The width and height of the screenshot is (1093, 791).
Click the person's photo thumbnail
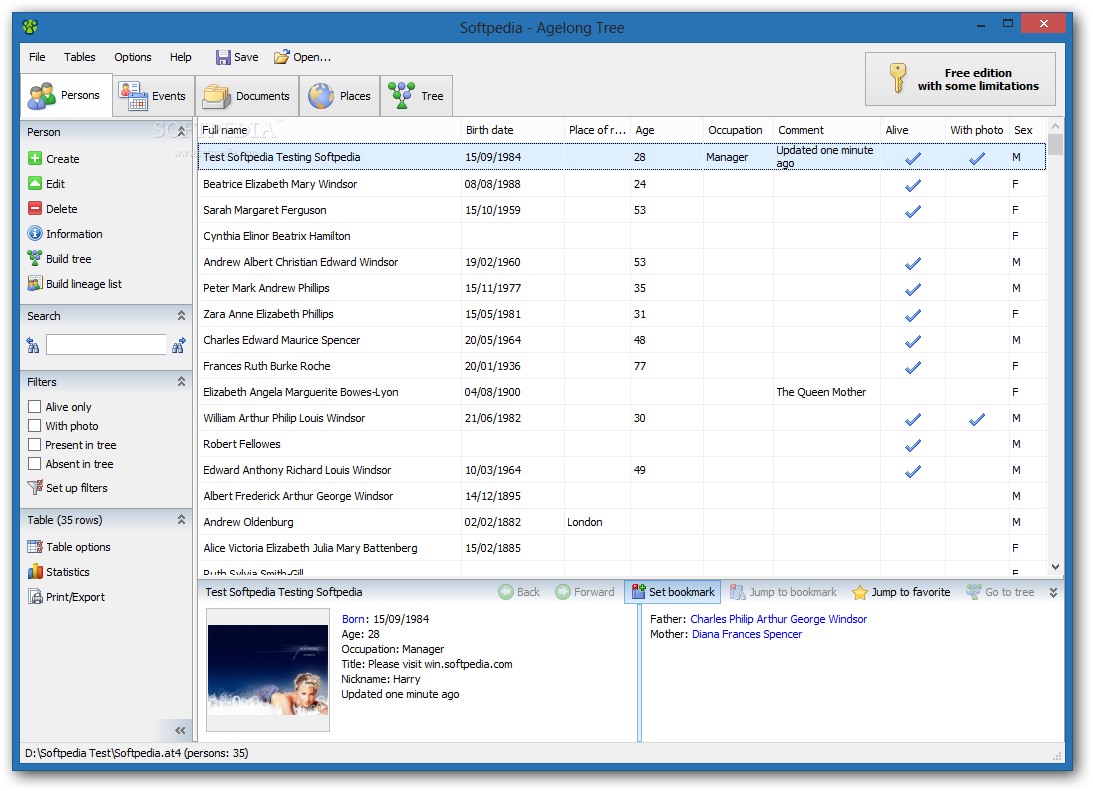(268, 670)
